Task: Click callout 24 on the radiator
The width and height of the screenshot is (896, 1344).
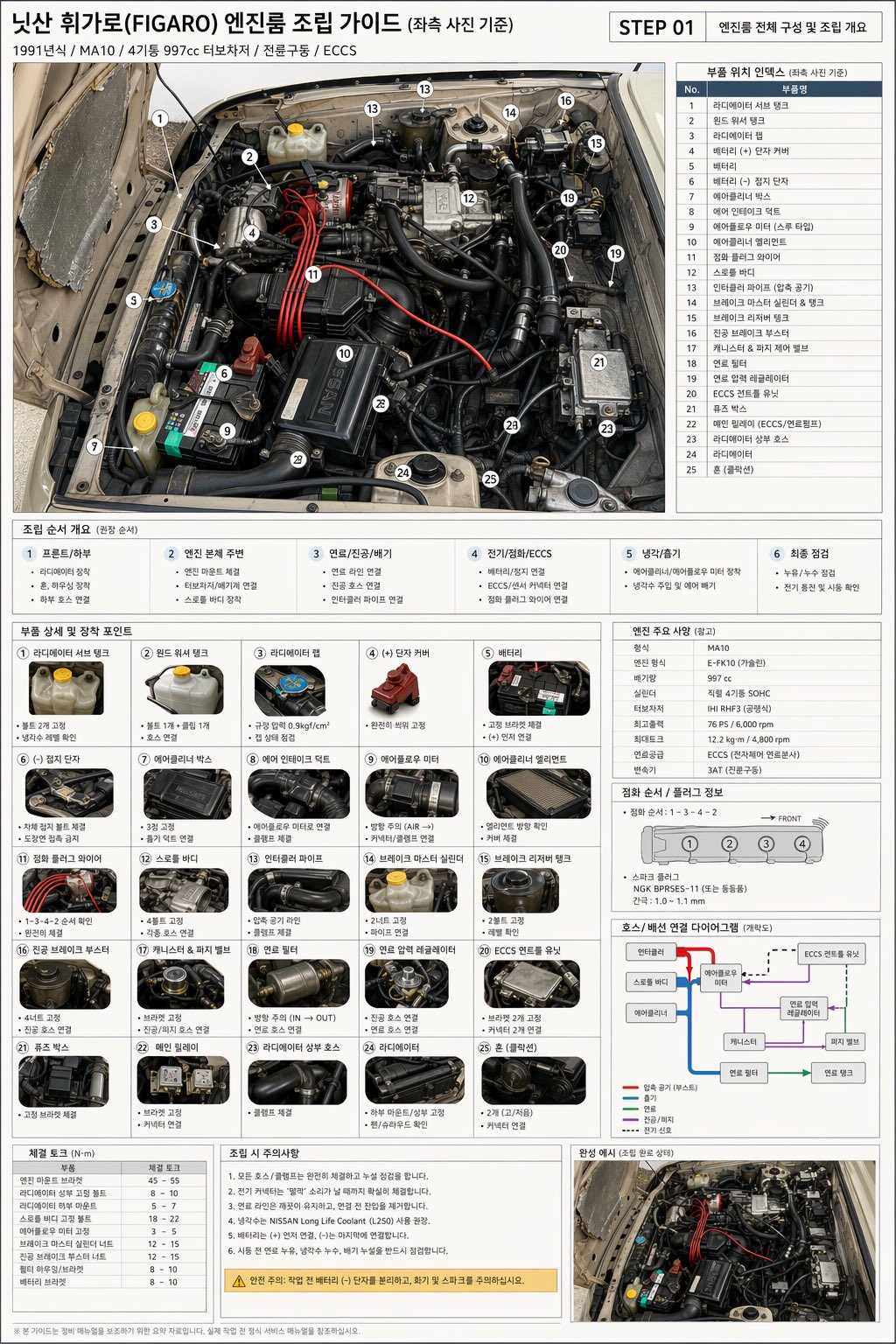Action: (402, 472)
